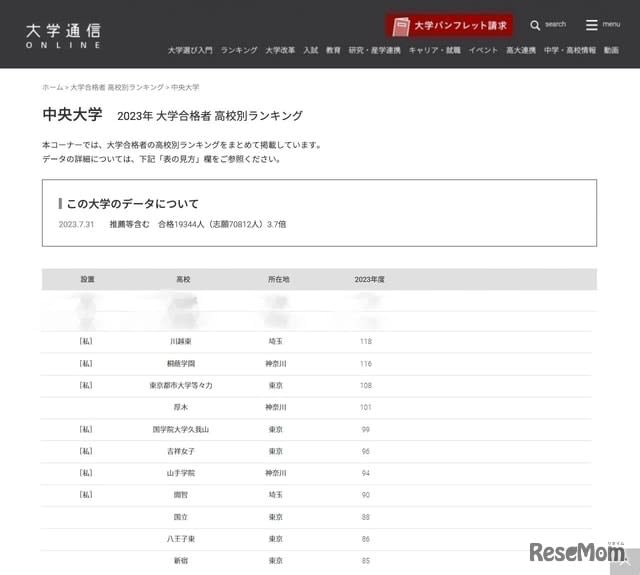The image size is (640, 575).
Task: Select 桐蔭学園 school name cell
Action: point(181,363)
